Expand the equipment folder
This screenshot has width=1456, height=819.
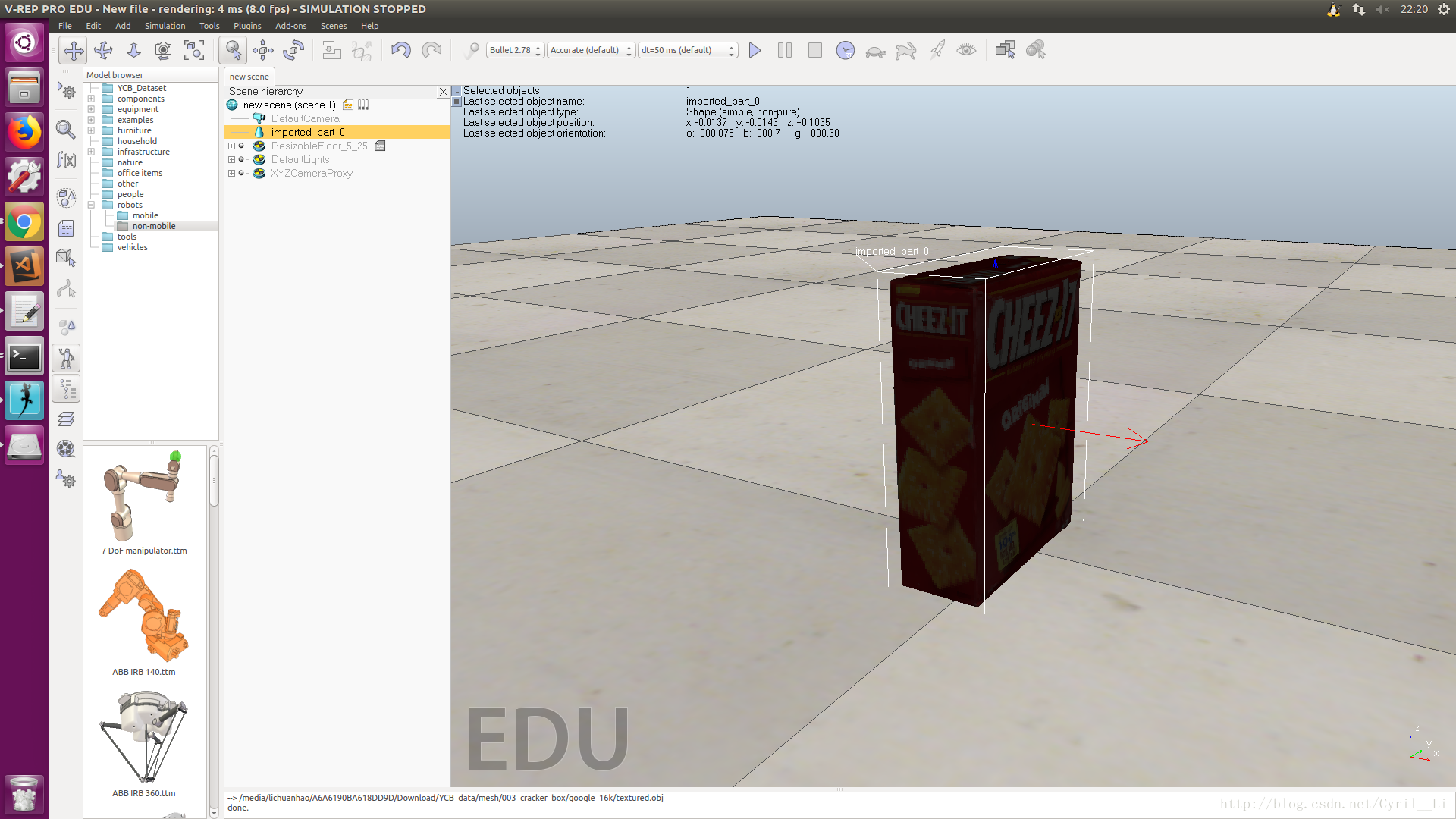tap(91, 109)
